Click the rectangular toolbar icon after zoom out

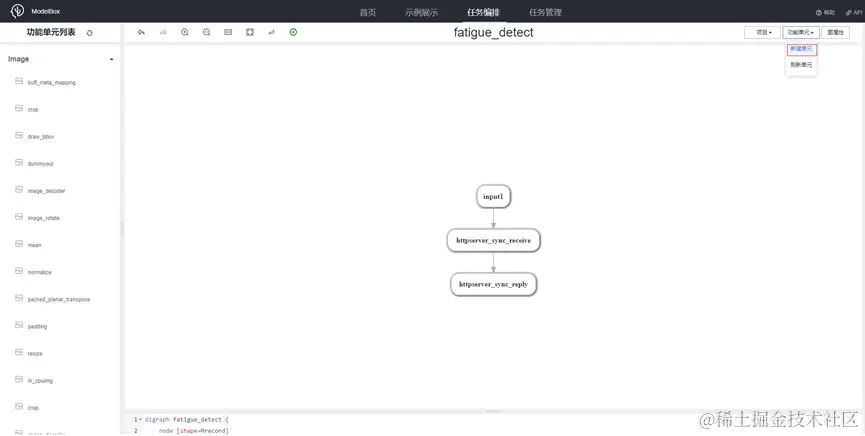coord(228,33)
